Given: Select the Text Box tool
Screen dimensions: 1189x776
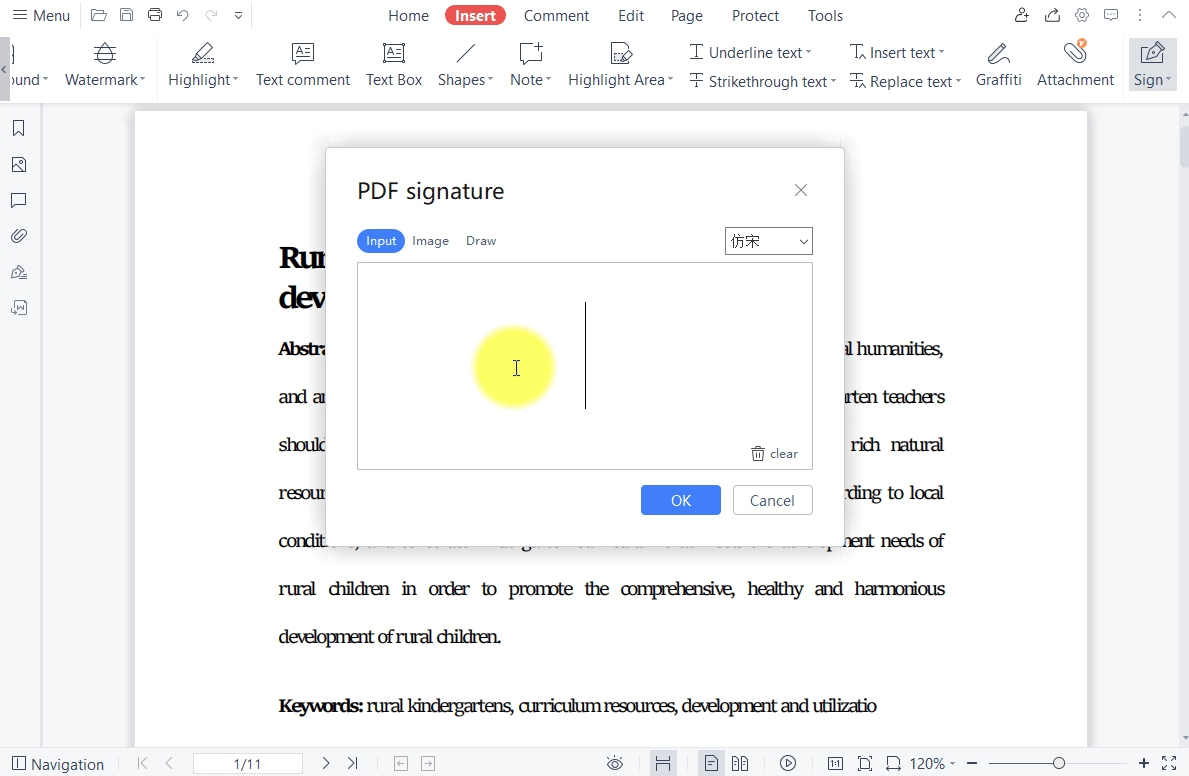Looking at the screenshot, I should 393,63.
